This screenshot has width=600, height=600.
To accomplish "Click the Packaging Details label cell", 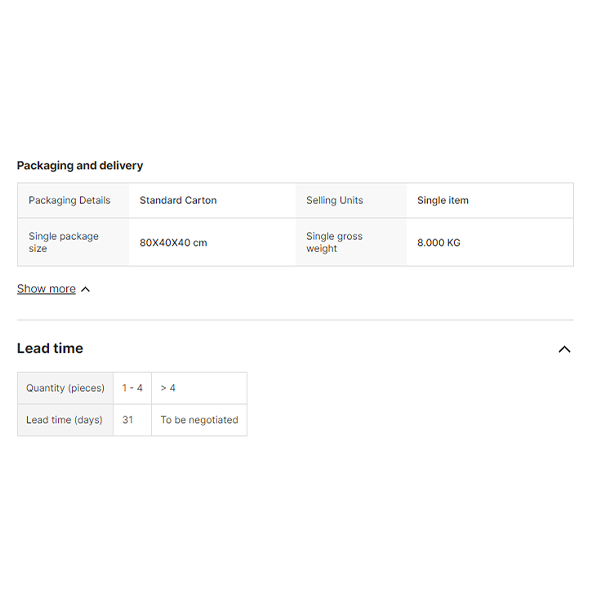I will (69, 200).
